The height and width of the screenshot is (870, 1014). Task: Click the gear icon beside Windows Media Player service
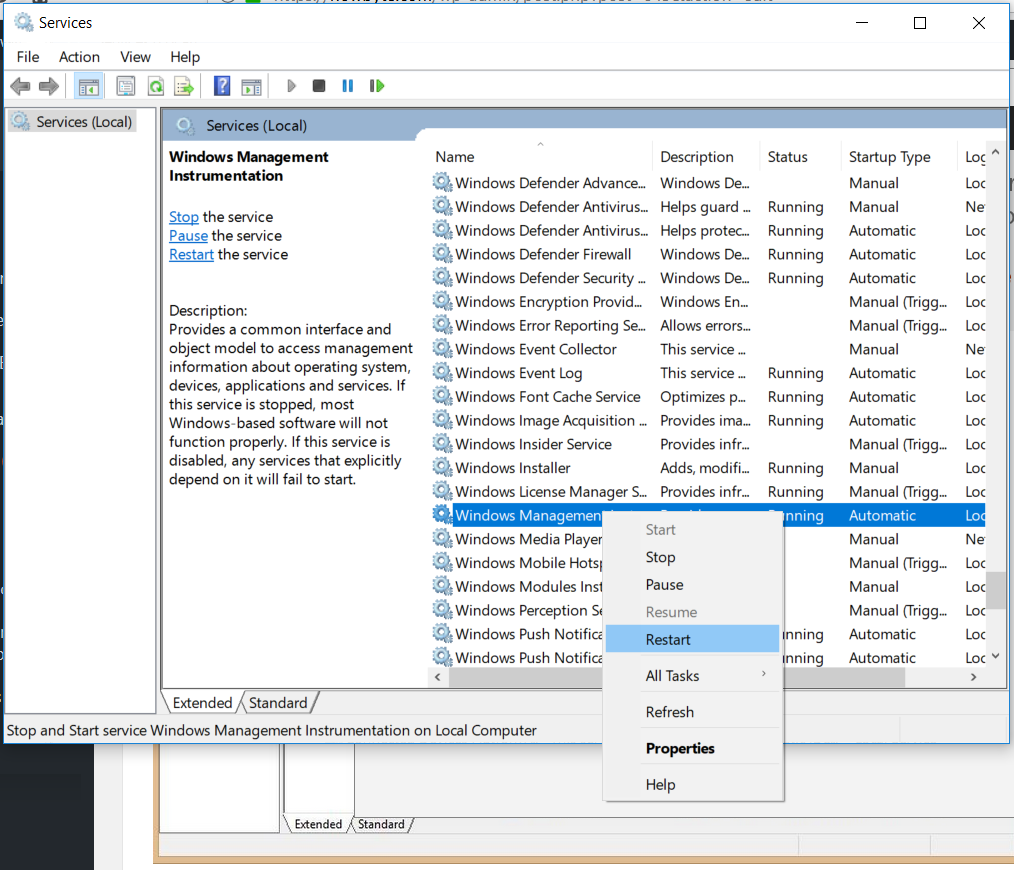442,539
